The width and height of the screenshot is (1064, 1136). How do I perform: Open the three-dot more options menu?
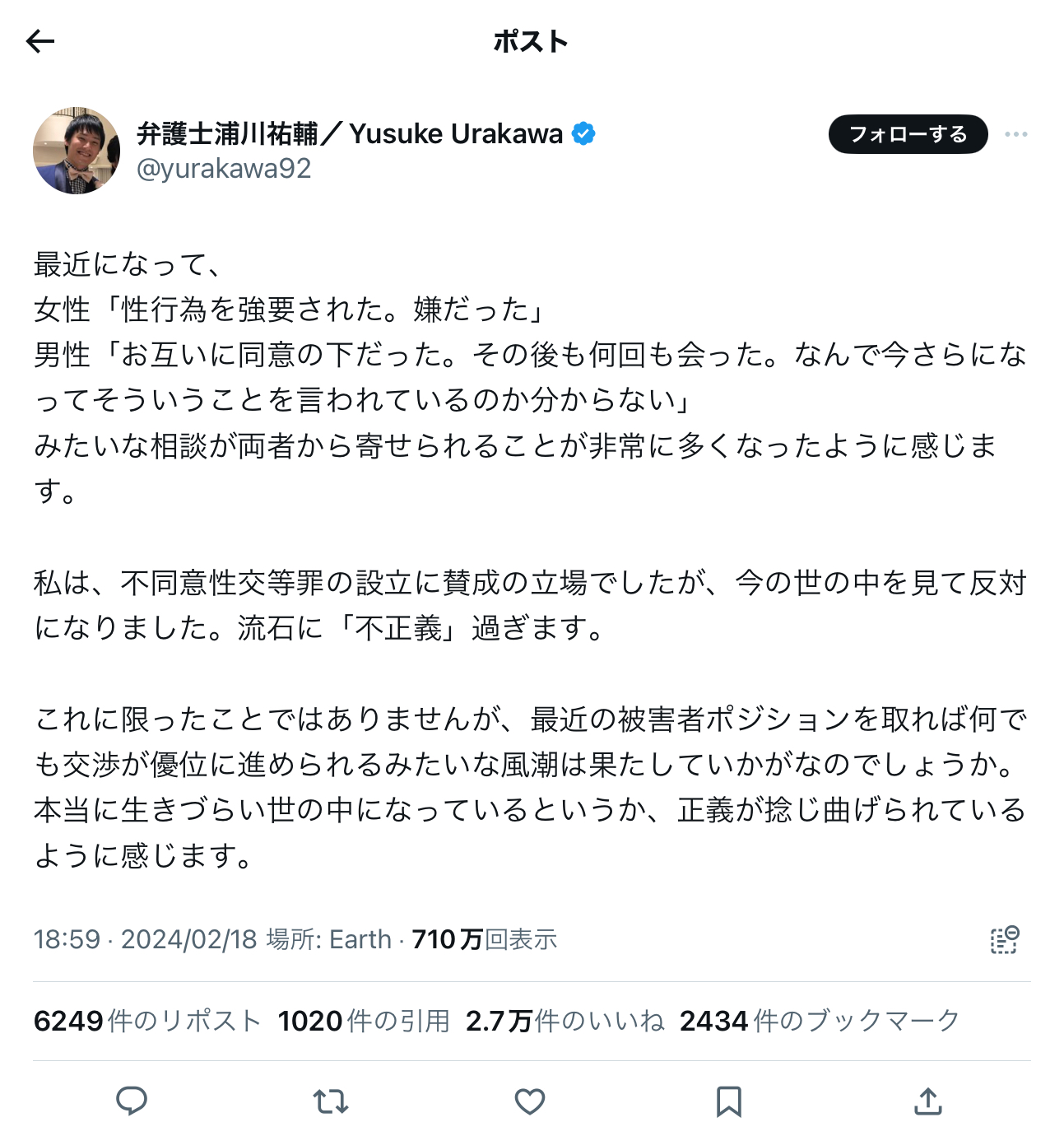click(1015, 134)
